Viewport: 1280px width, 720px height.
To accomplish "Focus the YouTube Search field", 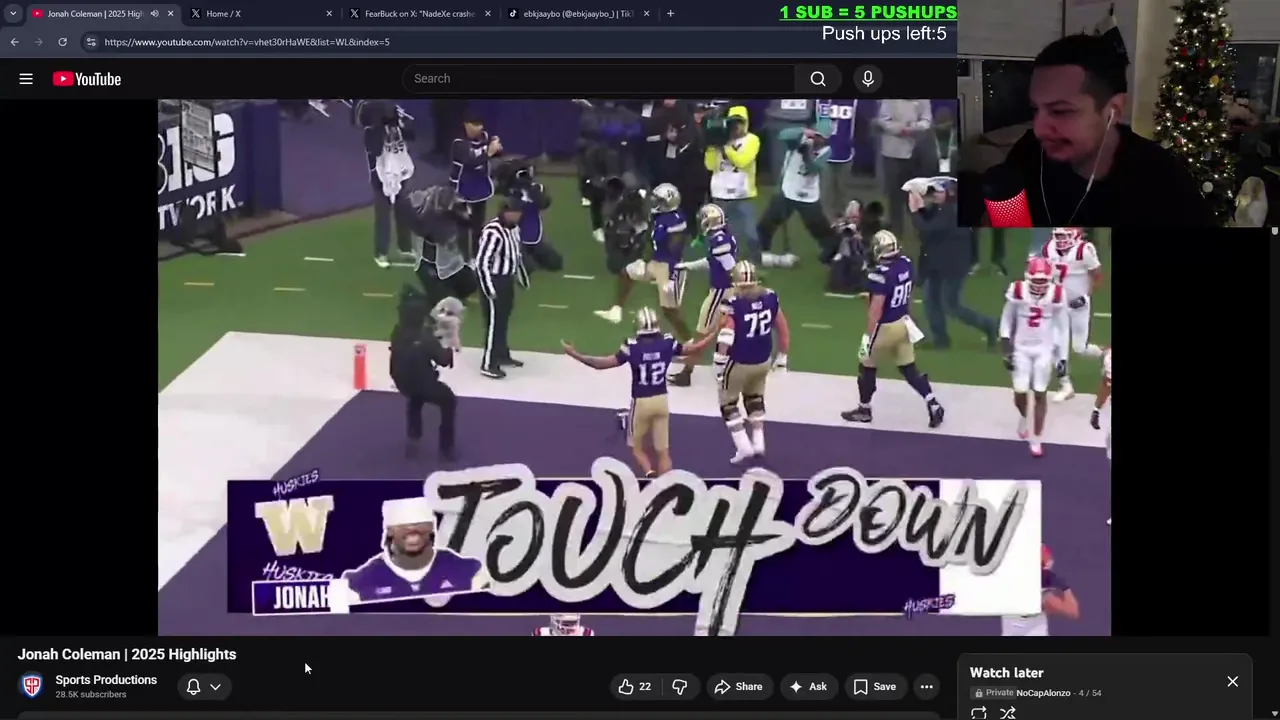I will point(600,79).
